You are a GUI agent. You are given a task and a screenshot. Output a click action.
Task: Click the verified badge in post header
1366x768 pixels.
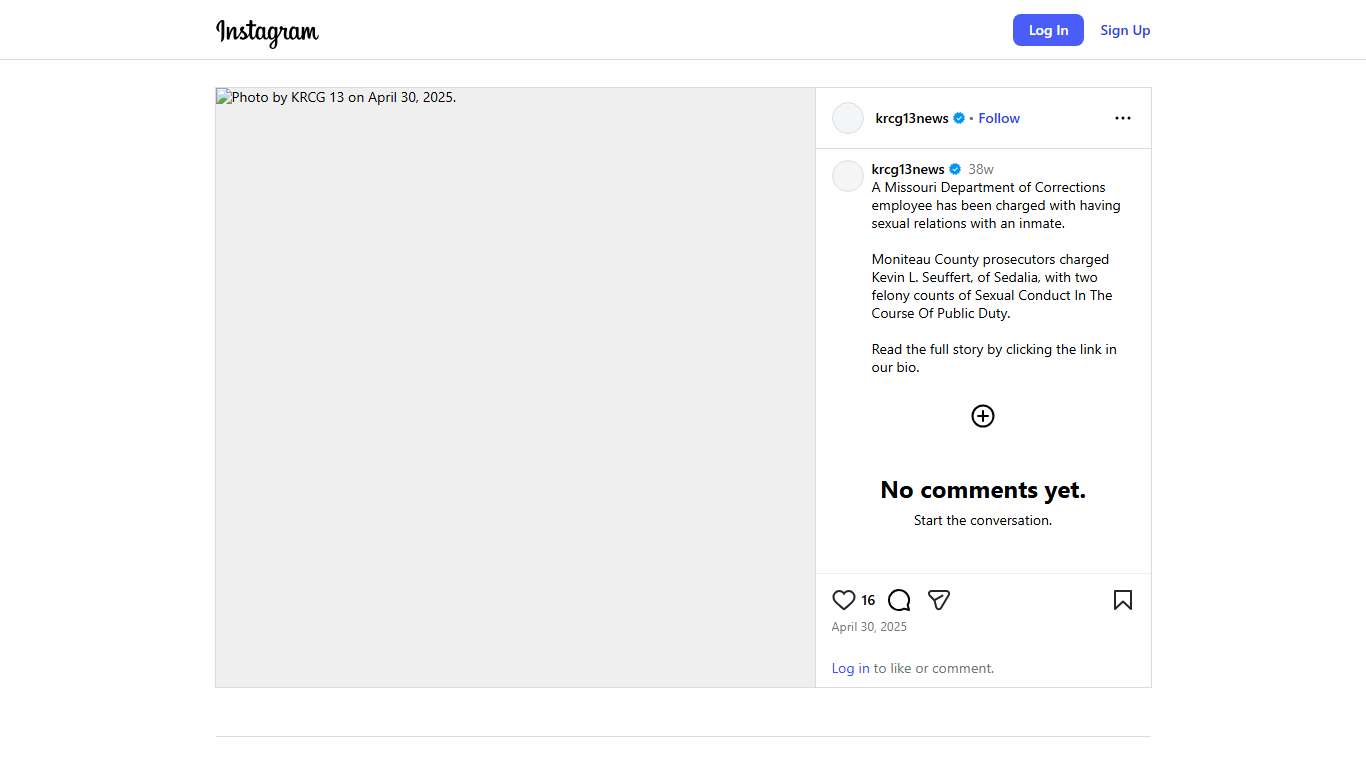click(959, 118)
